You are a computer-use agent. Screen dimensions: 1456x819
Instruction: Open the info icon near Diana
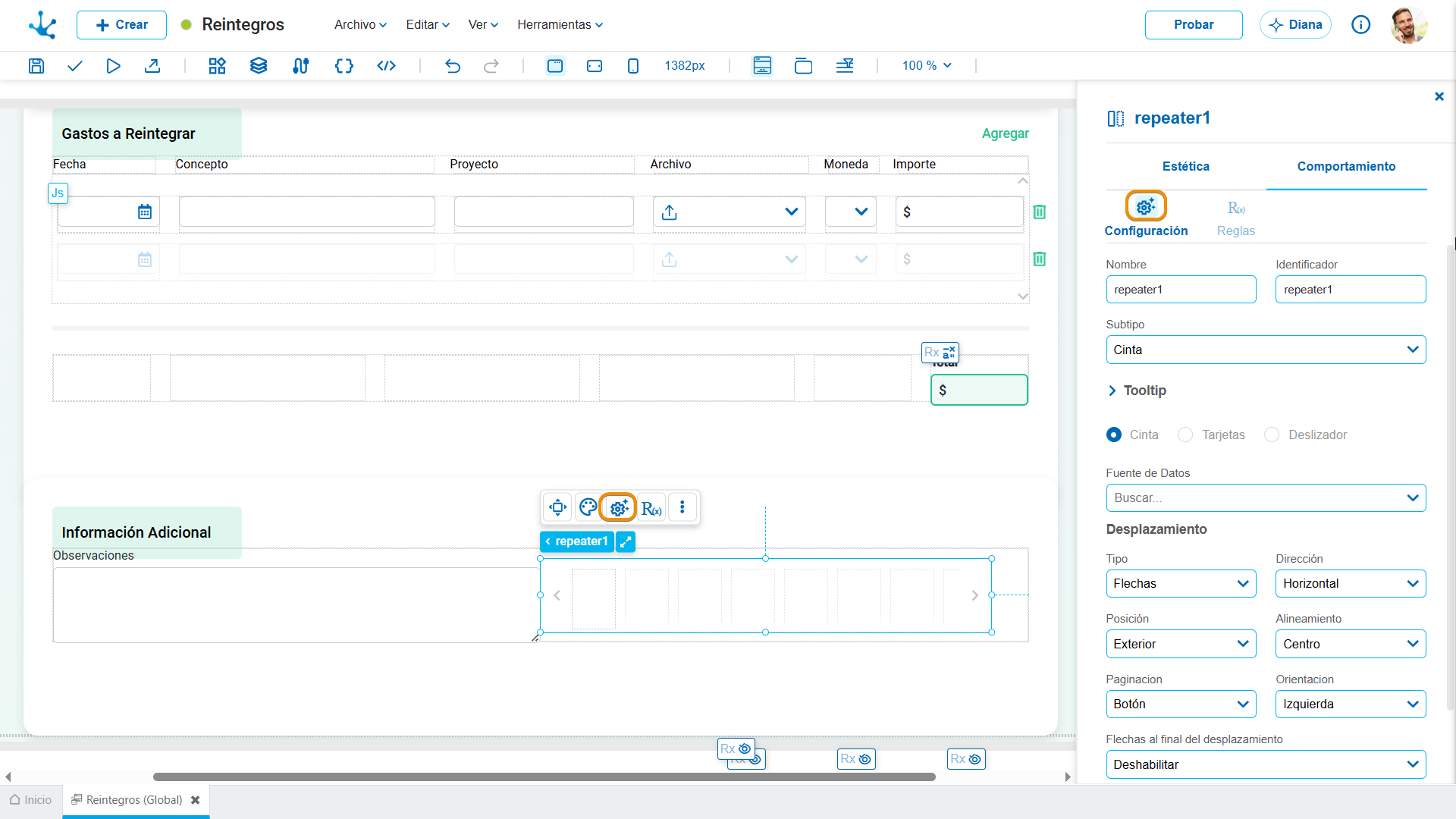click(x=1361, y=25)
